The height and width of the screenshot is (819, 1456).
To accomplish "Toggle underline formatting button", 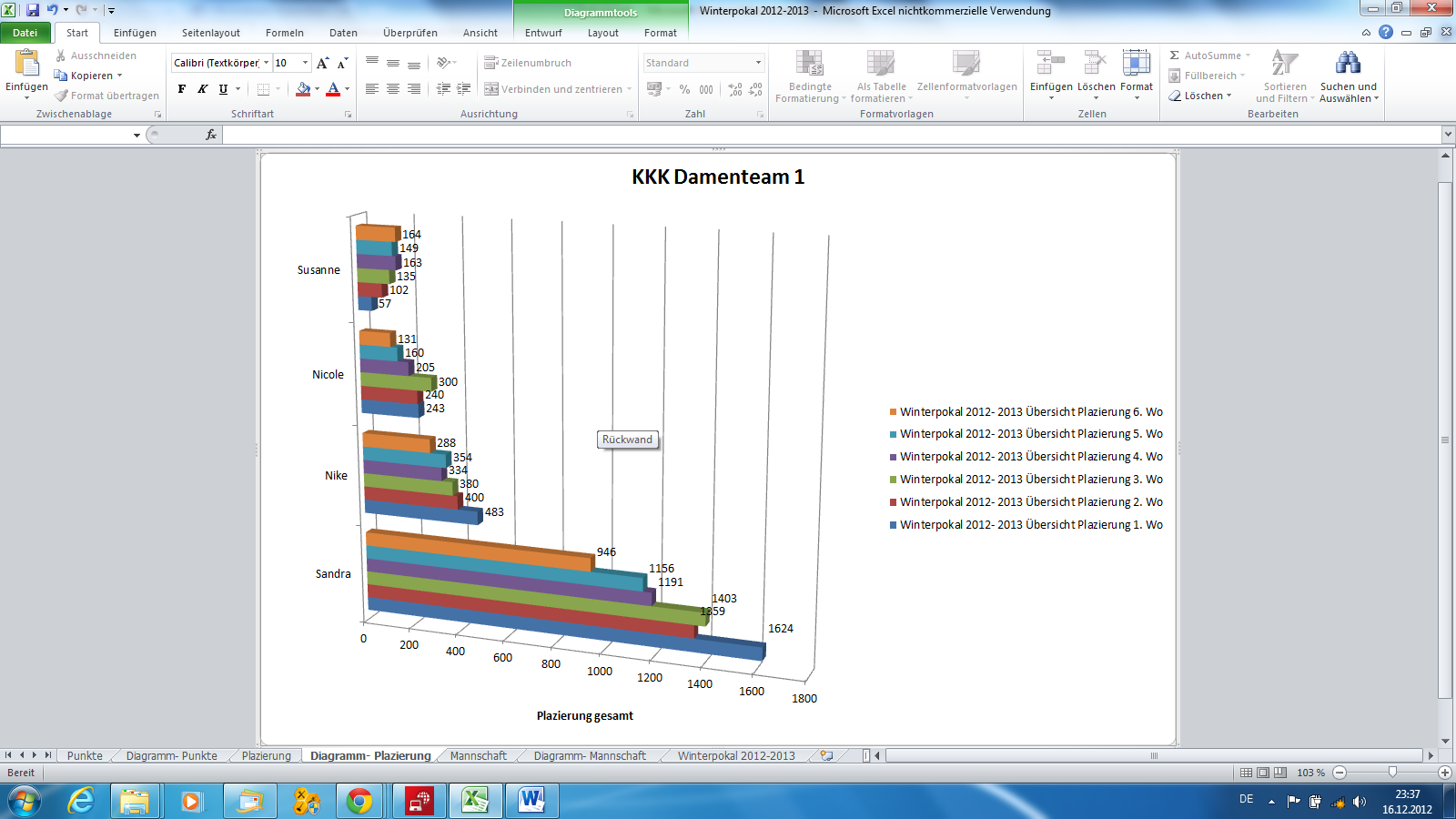I will 223,89.
